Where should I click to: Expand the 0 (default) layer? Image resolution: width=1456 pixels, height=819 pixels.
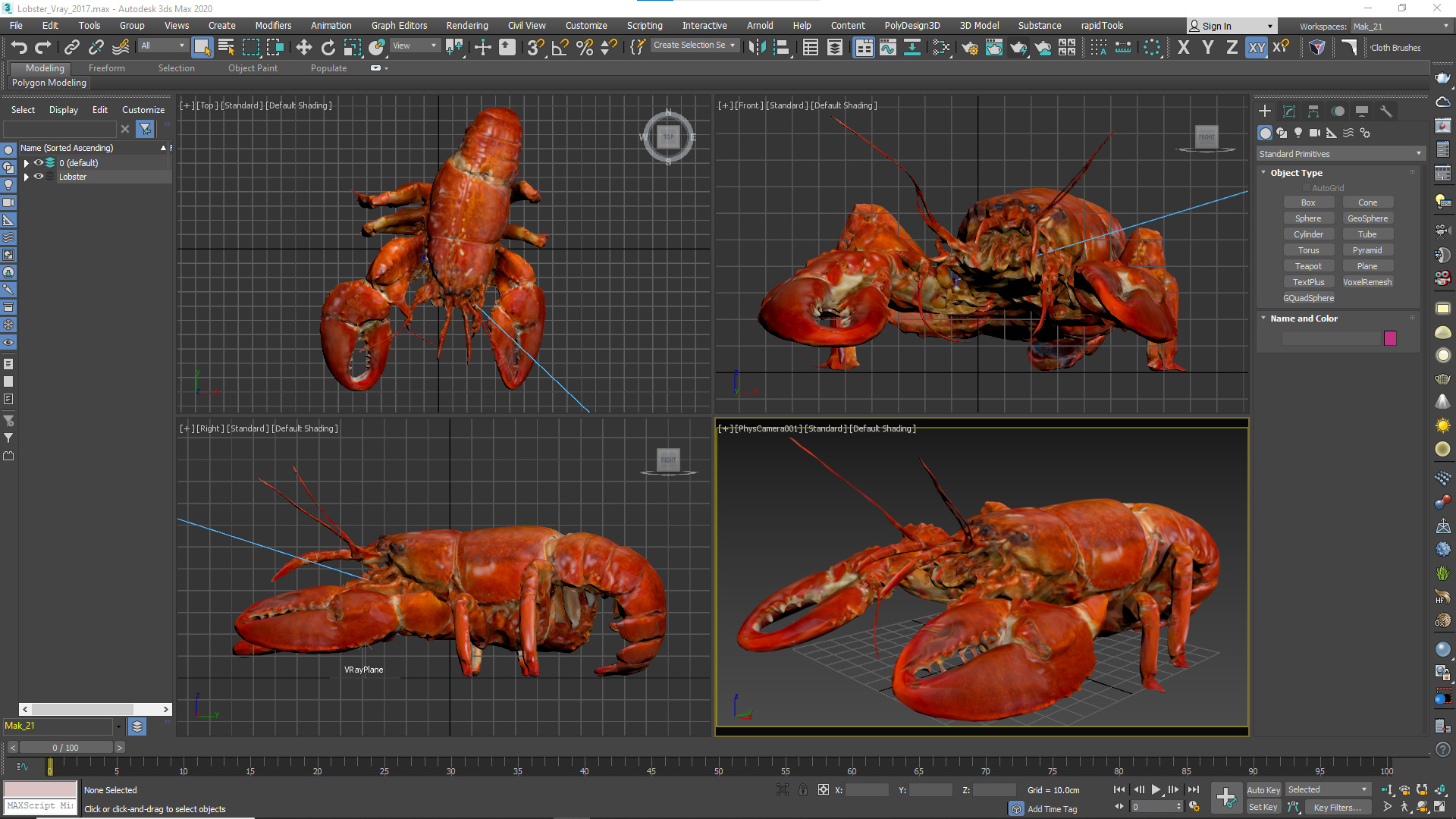click(27, 163)
